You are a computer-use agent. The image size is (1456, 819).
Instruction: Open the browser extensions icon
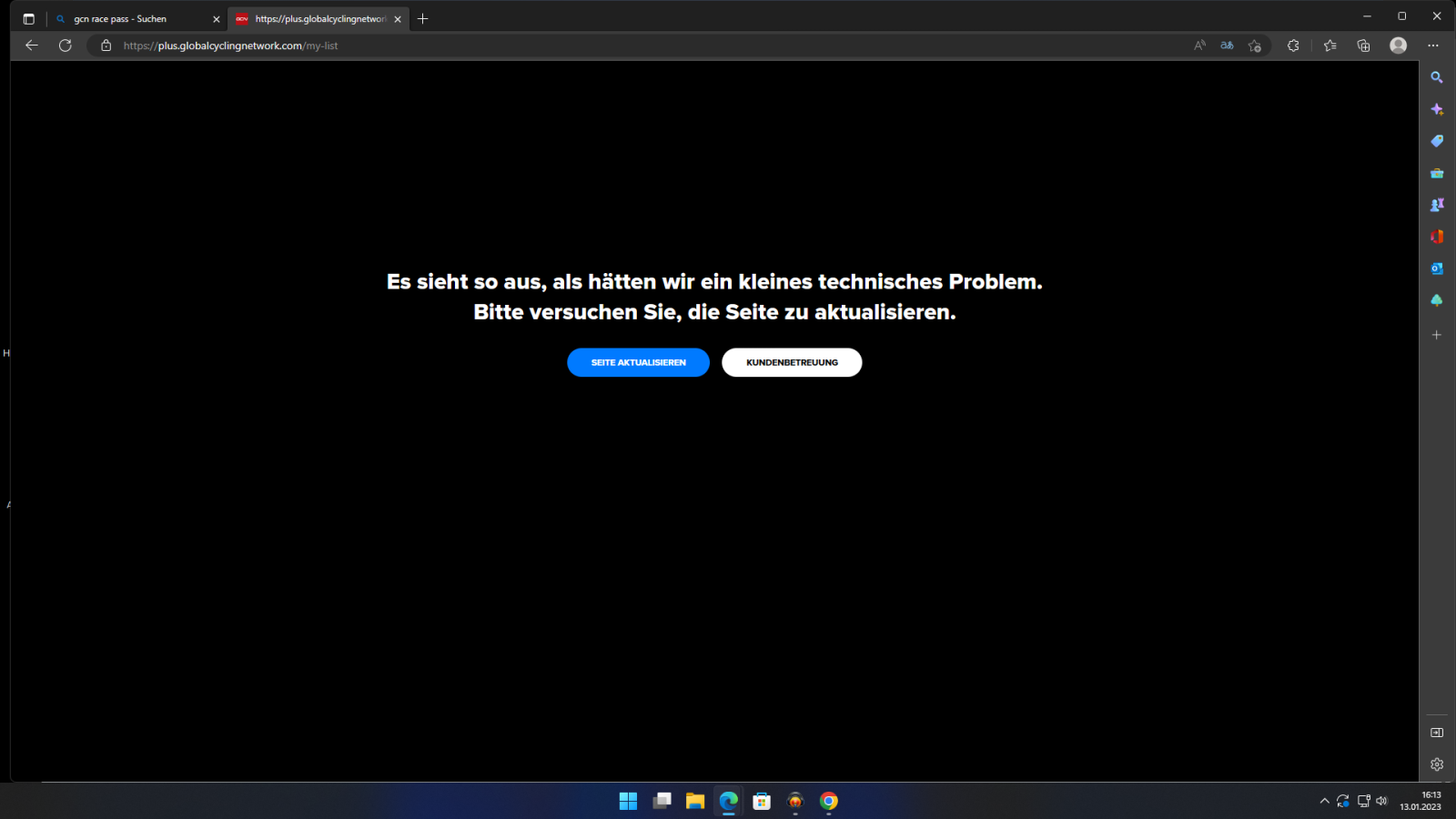[1293, 45]
